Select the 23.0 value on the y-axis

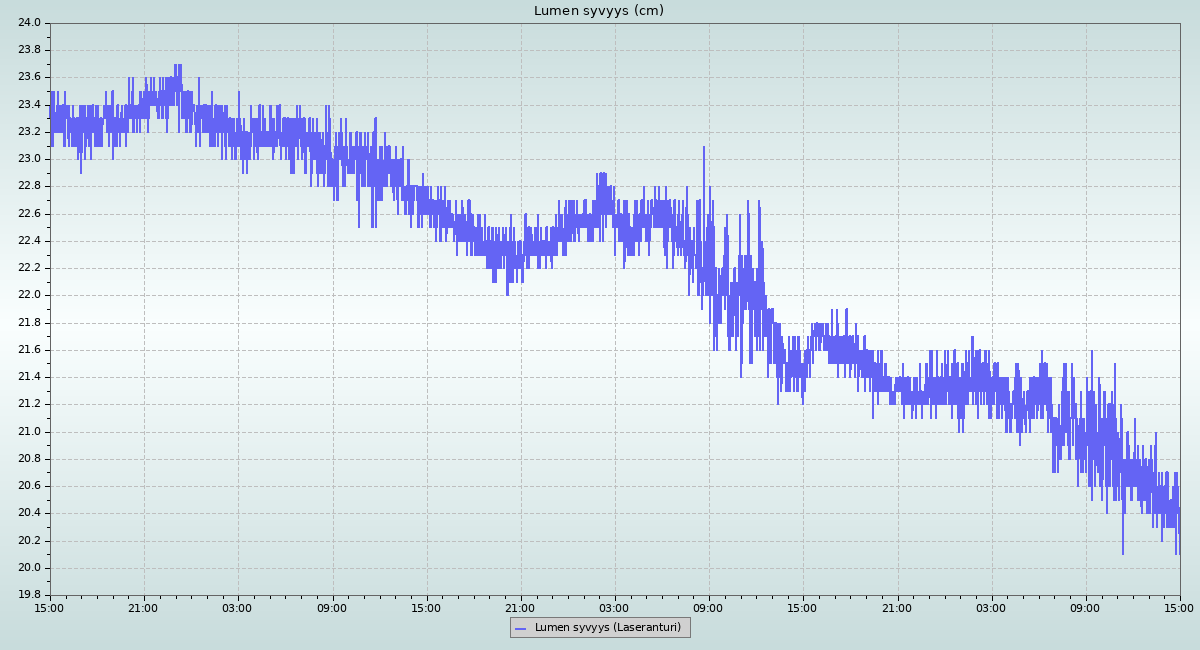tap(29, 159)
